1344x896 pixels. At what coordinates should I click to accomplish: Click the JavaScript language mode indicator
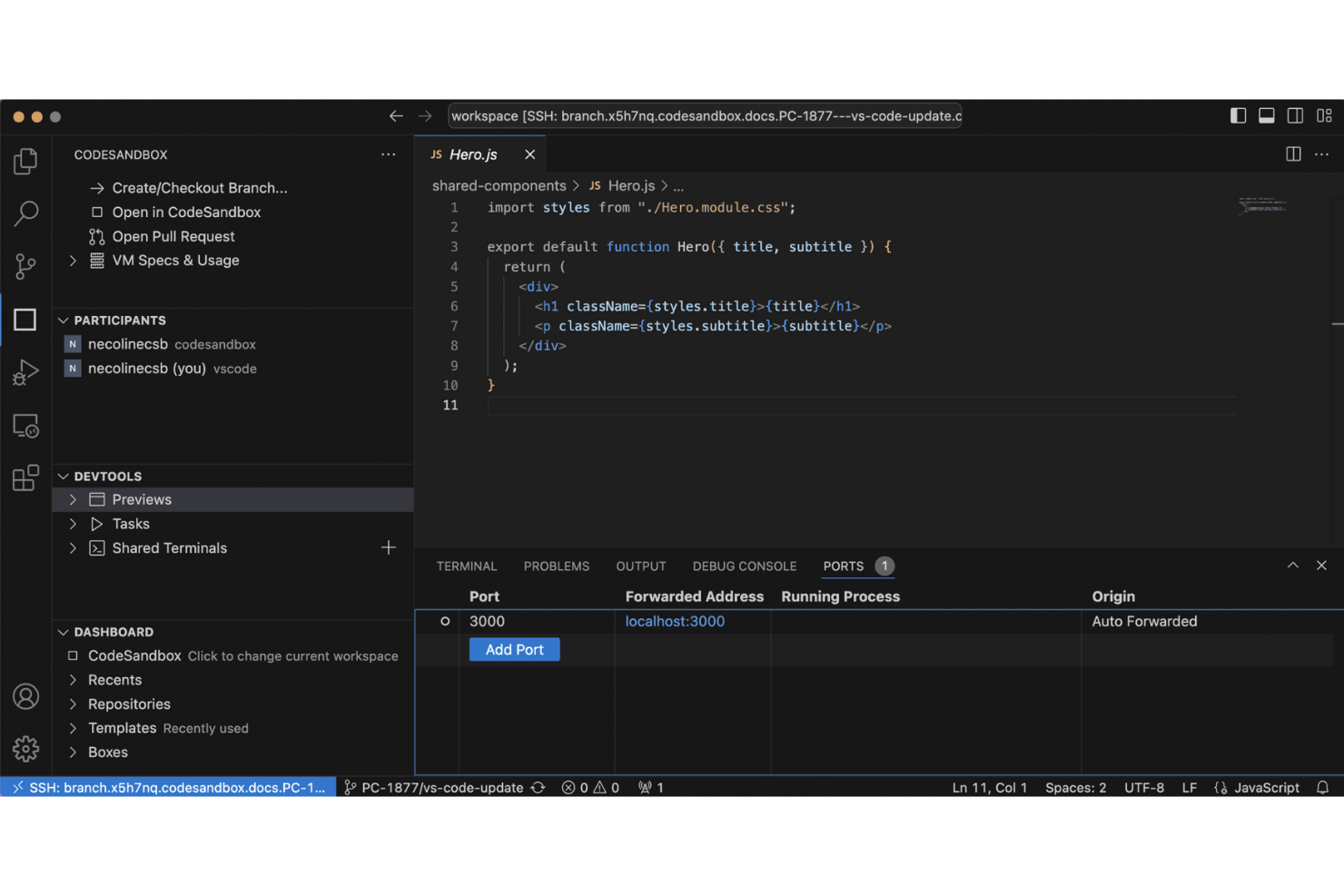click(x=1266, y=787)
